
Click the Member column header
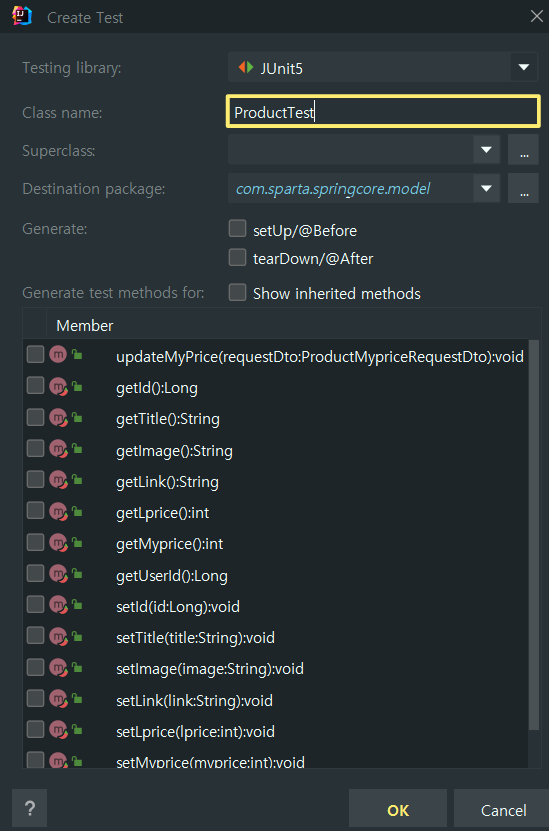coord(85,325)
